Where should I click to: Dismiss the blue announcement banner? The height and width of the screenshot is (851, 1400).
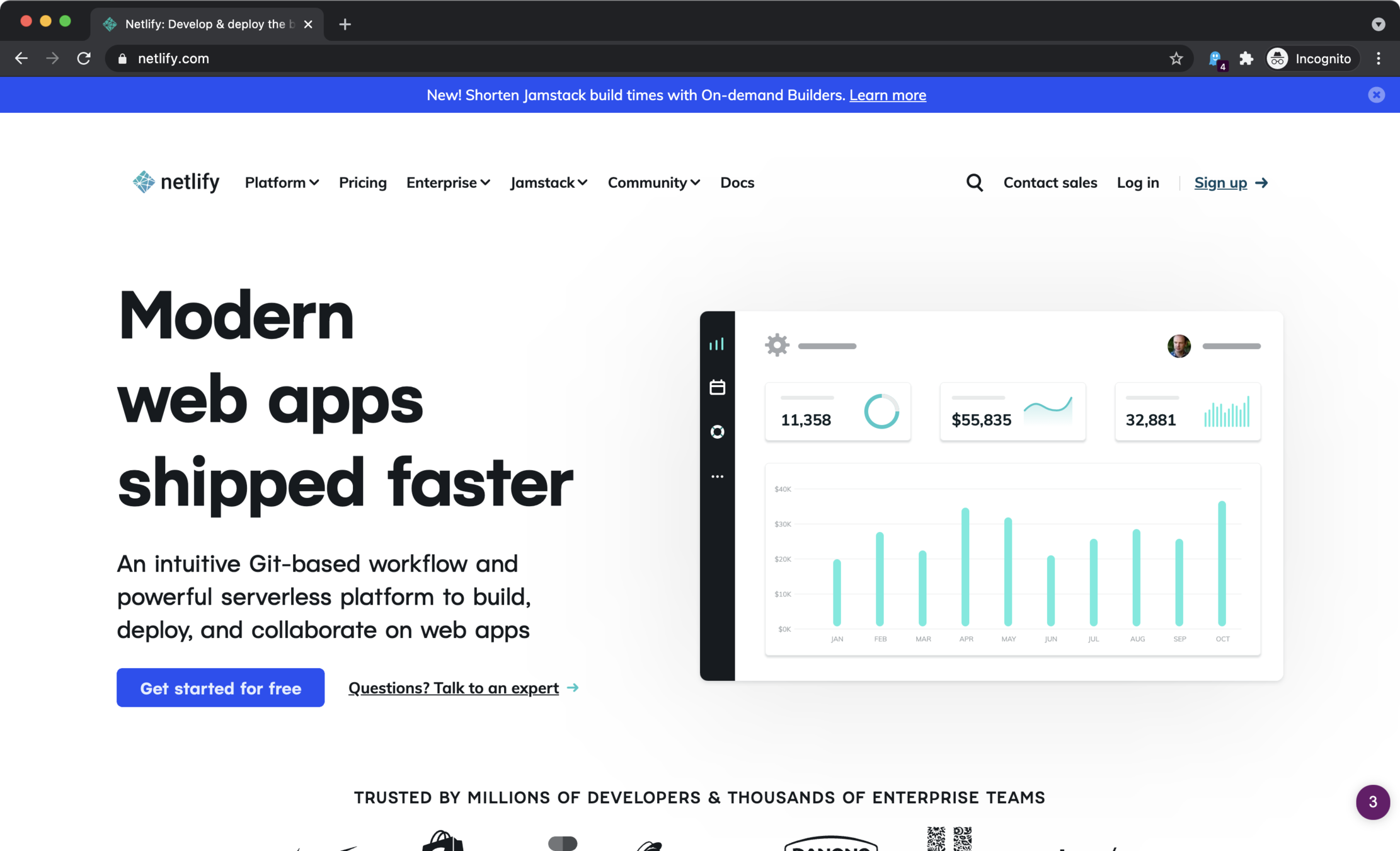click(x=1376, y=95)
